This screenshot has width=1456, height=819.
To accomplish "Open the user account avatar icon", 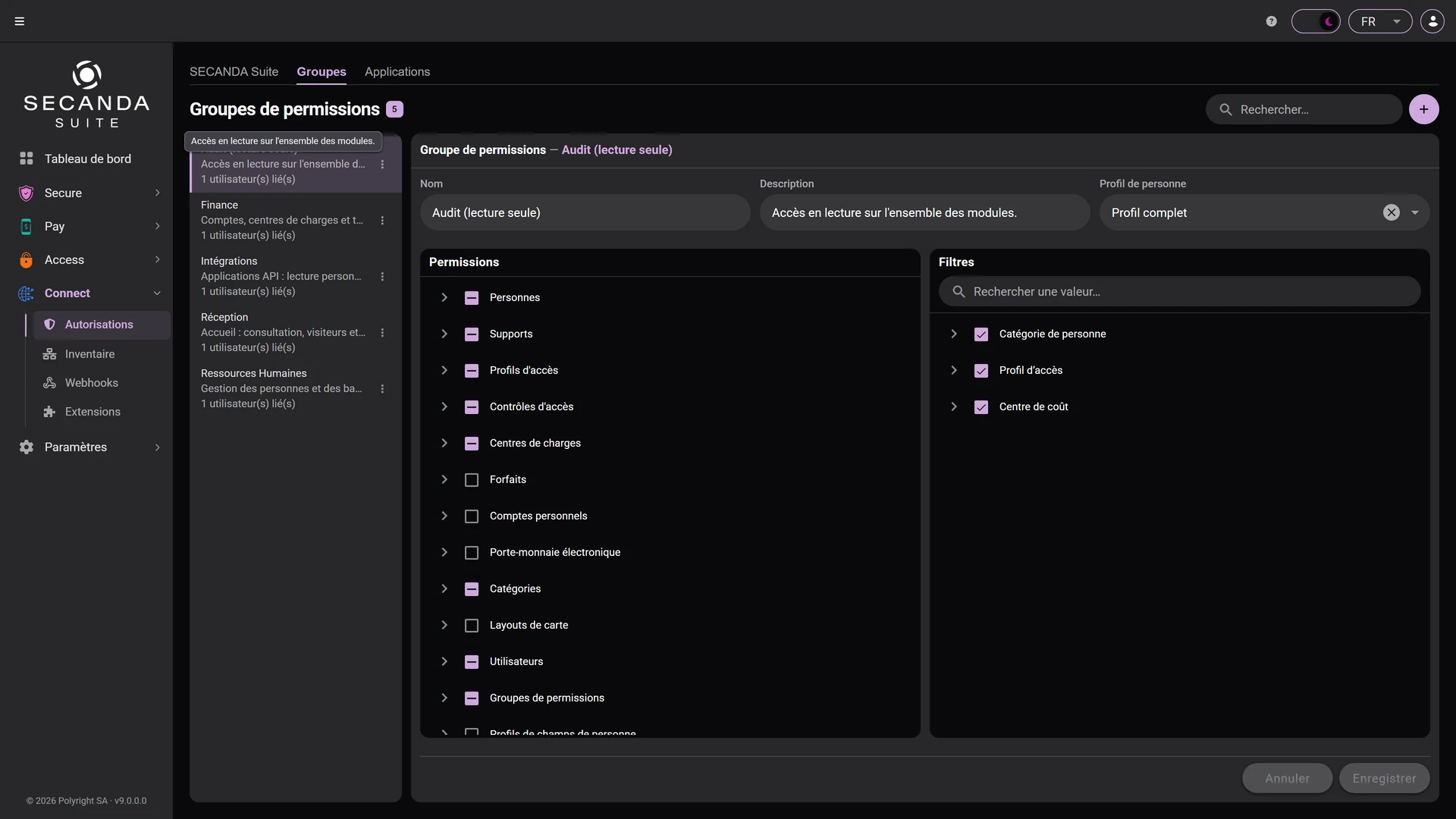I will point(1432,21).
